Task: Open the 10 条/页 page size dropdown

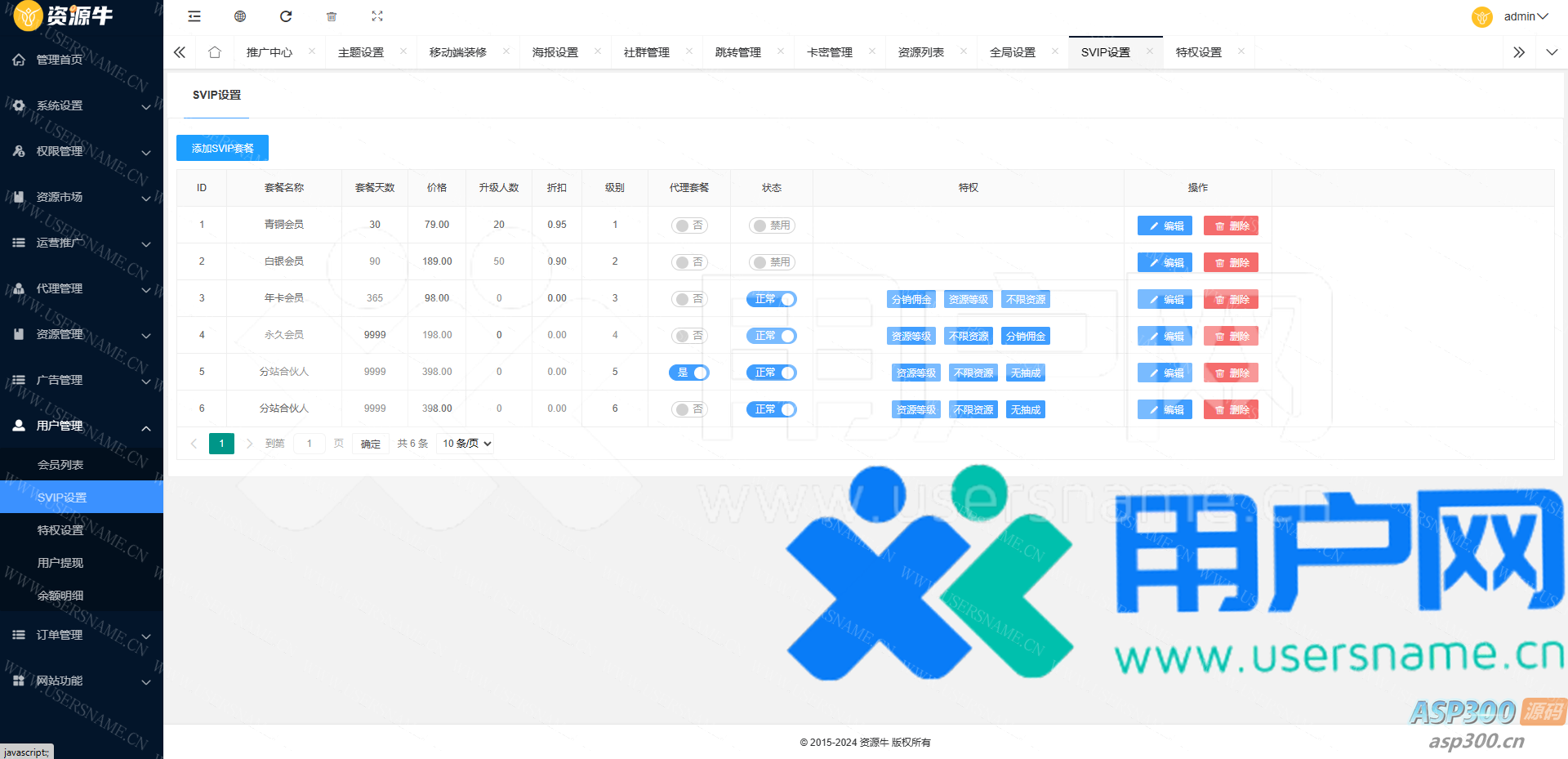Action: [x=466, y=444]
